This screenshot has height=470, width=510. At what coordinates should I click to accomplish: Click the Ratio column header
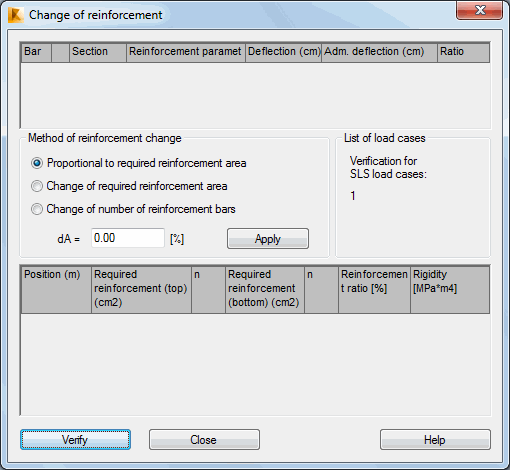pyautogui.click(x=463, y=52)
